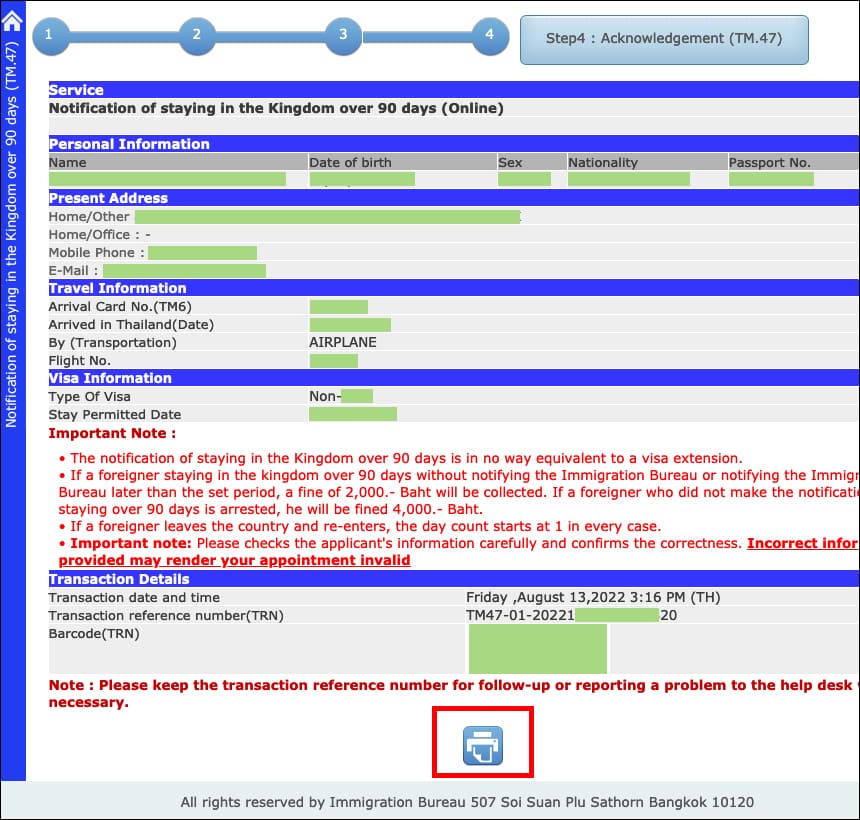The height and width of the screenshot is (820, 860).
Task: Click the 'Non-' visa type value
Action: click(x=325, y=396)
